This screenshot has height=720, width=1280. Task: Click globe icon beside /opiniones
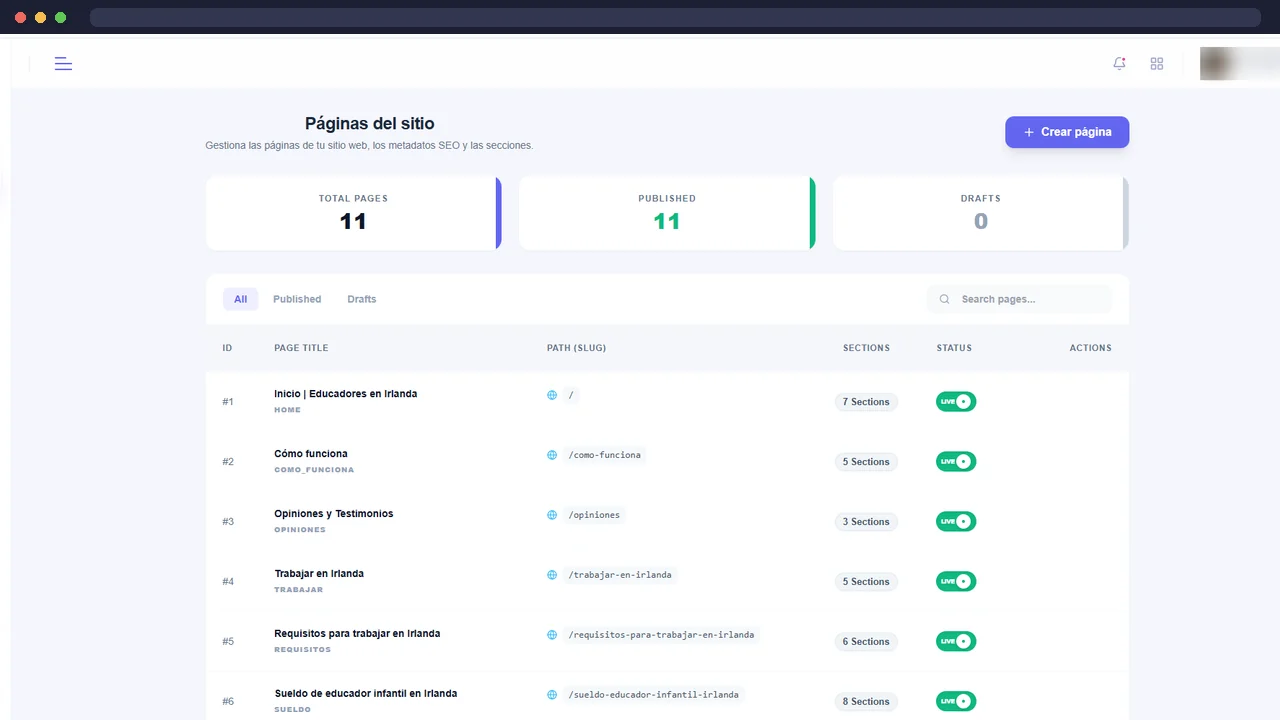coord(552,515)
